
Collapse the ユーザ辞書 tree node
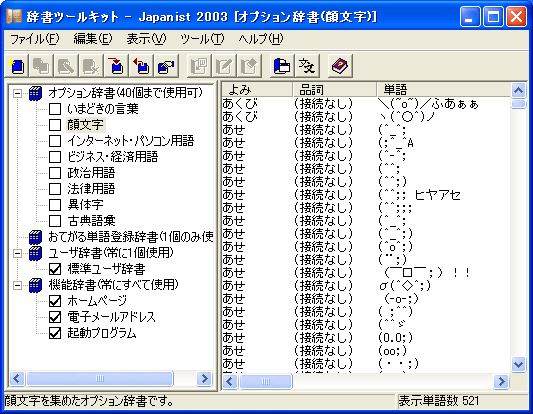tap(17, 253)
